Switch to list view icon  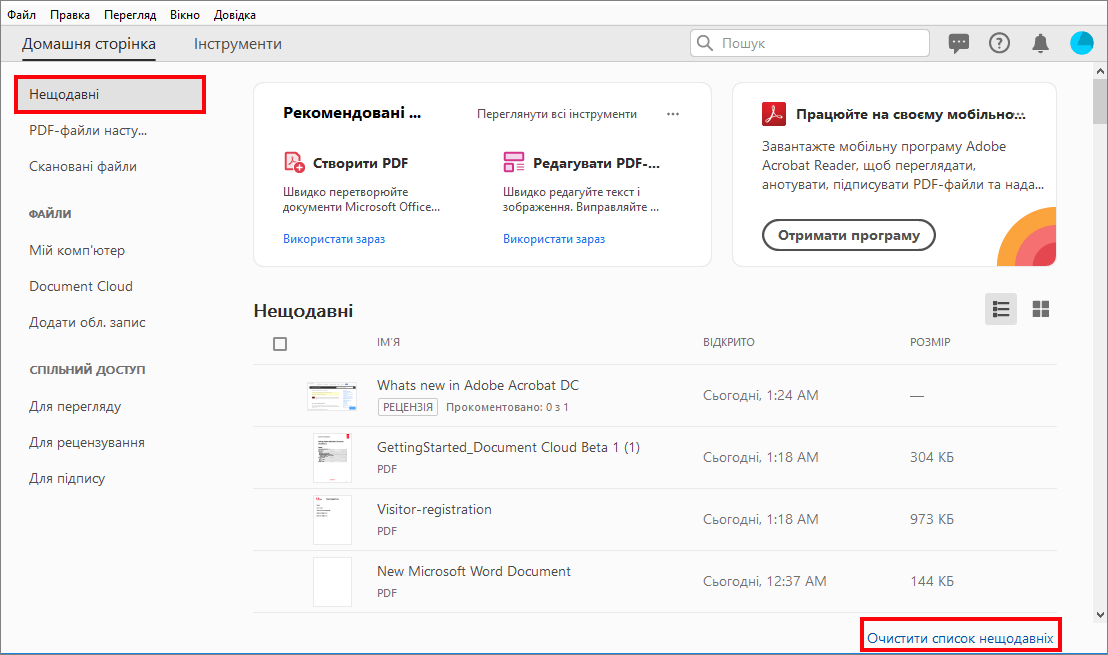coord(1001,309)
